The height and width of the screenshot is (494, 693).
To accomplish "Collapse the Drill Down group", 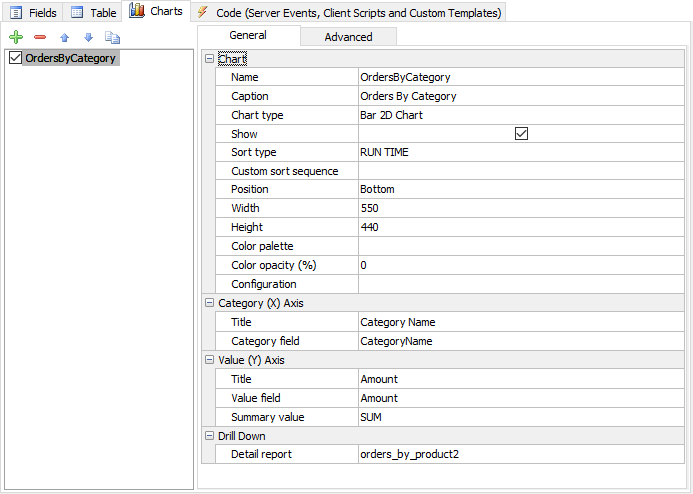I will (x=209, y=436).
